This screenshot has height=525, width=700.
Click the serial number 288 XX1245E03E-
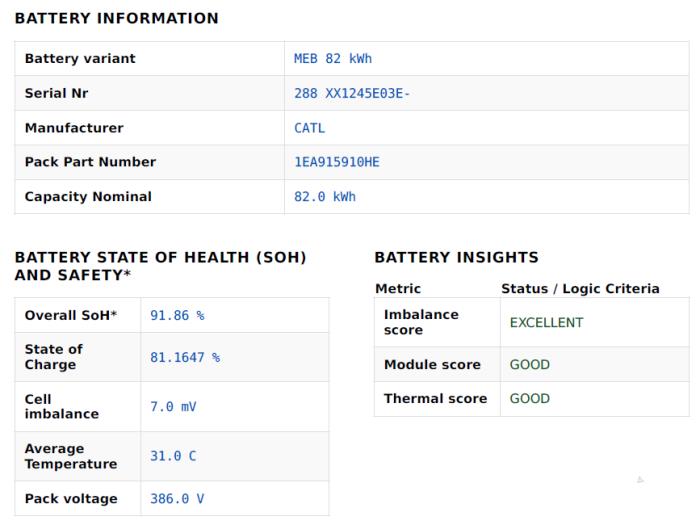pos(352,93)
